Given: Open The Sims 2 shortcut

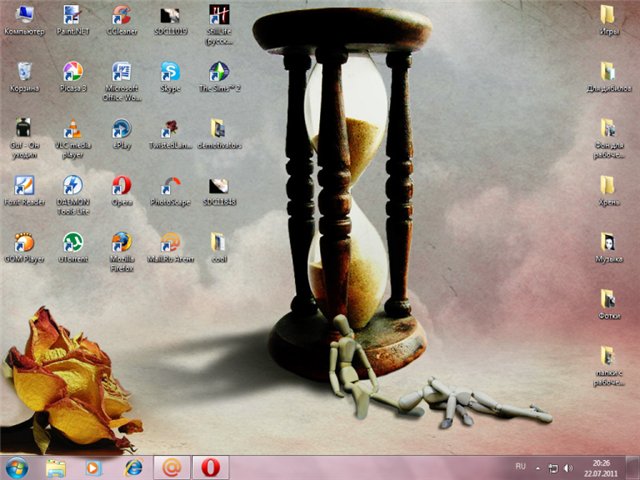Looking at the screenshot, I should click(x=219, y=73).
